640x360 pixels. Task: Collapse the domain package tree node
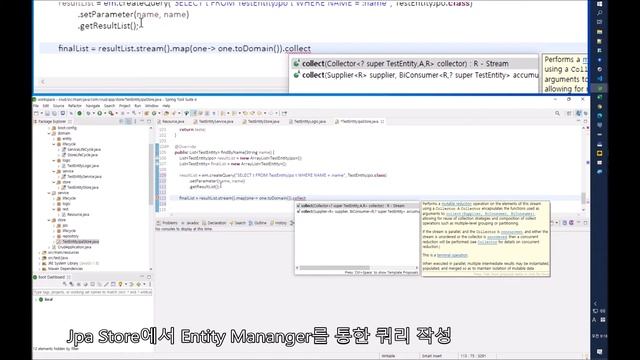pos(49,133)
